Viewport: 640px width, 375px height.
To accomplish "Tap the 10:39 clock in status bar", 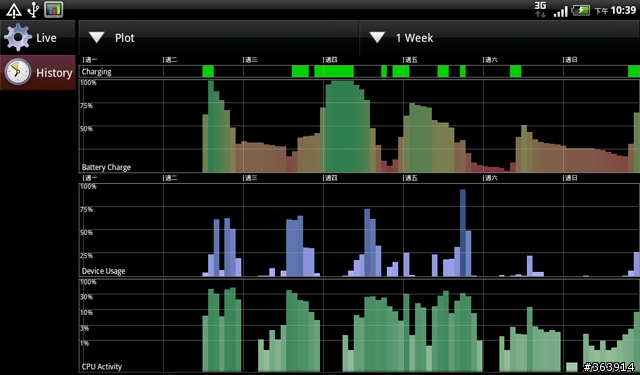I will pyautogui.click(x=623, y=10).
